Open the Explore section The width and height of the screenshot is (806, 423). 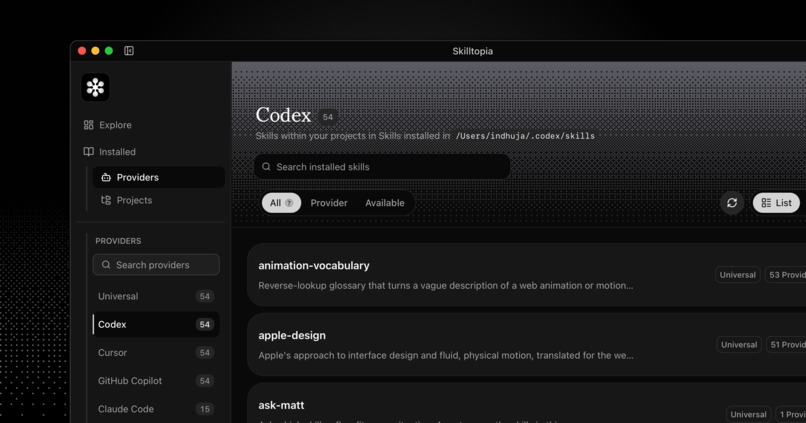pyautogui.click(x=107, y=125)
